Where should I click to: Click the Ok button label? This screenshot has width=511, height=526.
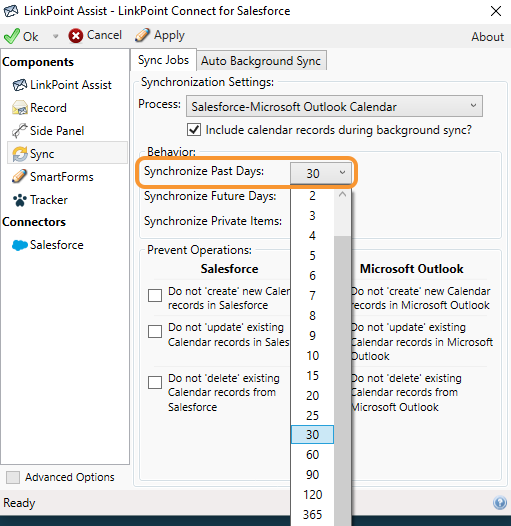(x=31, y=37)
